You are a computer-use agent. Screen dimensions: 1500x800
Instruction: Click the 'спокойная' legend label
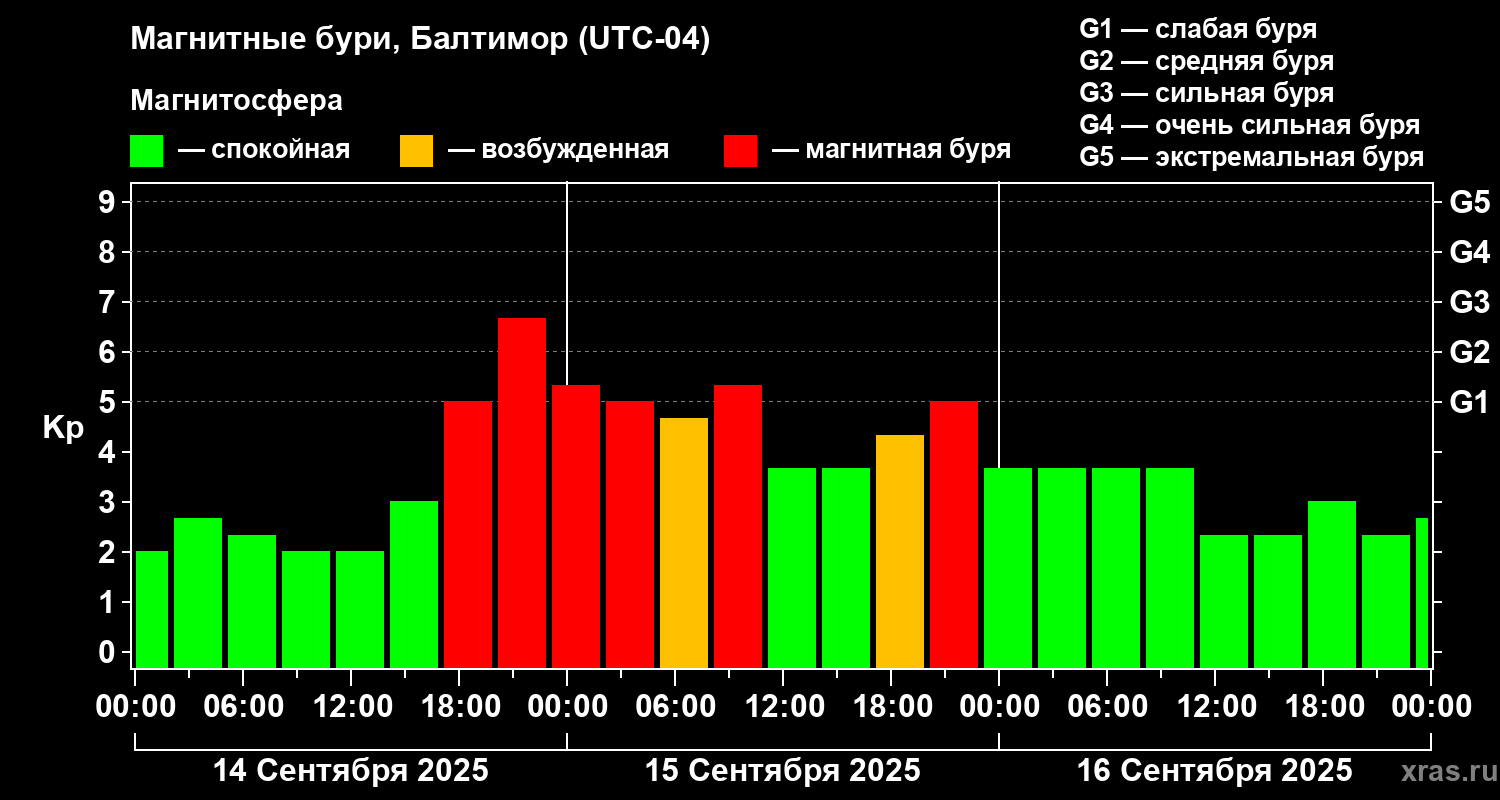click(x=281, y=150)
